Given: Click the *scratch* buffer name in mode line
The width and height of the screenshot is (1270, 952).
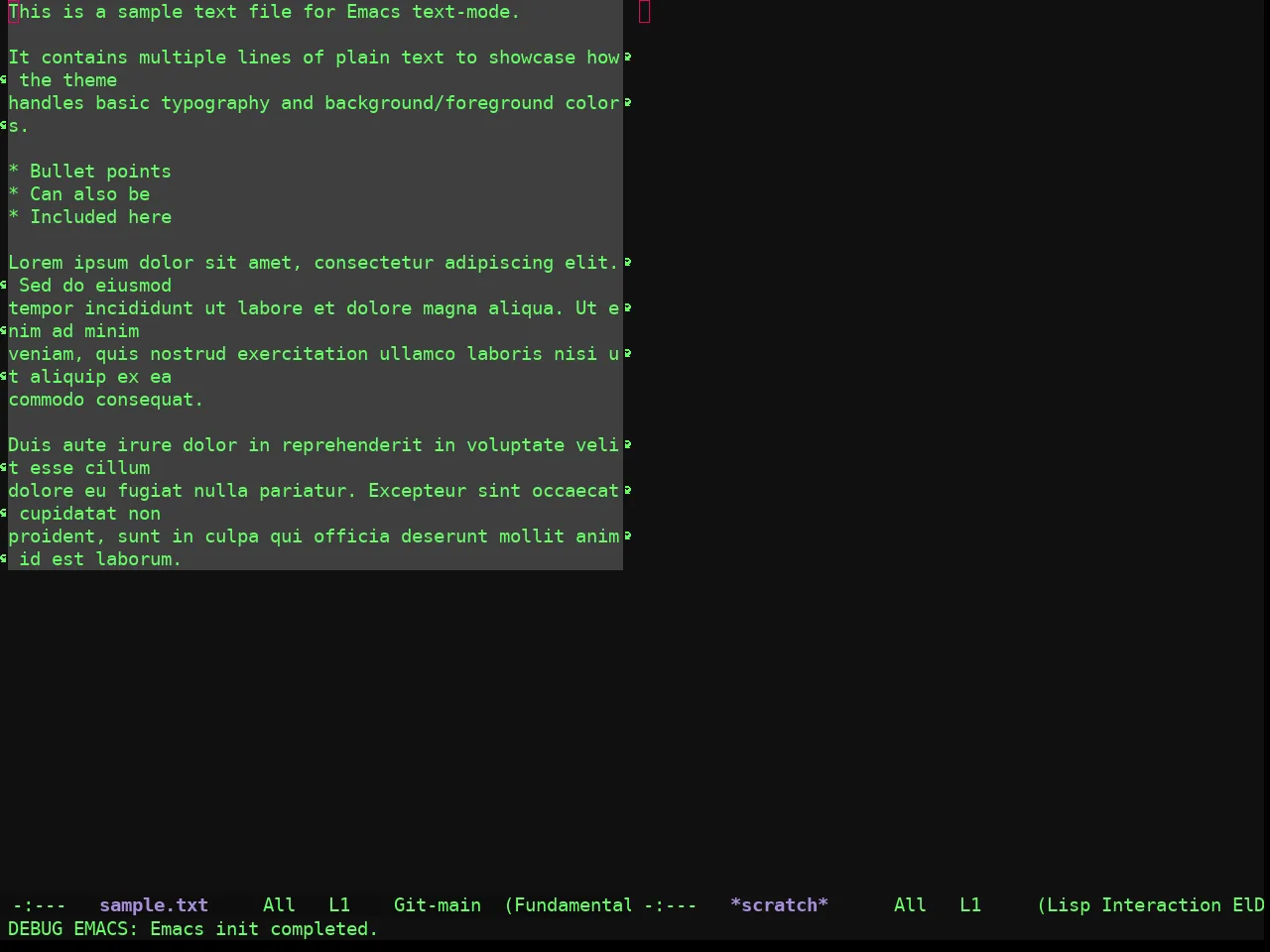Looking at the screenshot, I should [x=779, y=905].
